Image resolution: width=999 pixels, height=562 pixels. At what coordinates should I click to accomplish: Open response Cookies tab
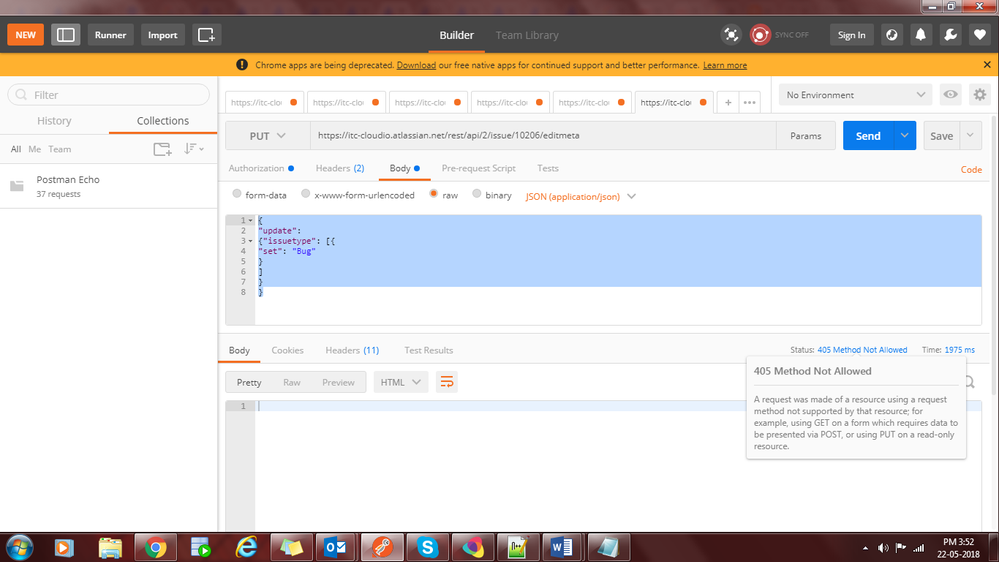(x=287, y=350)
